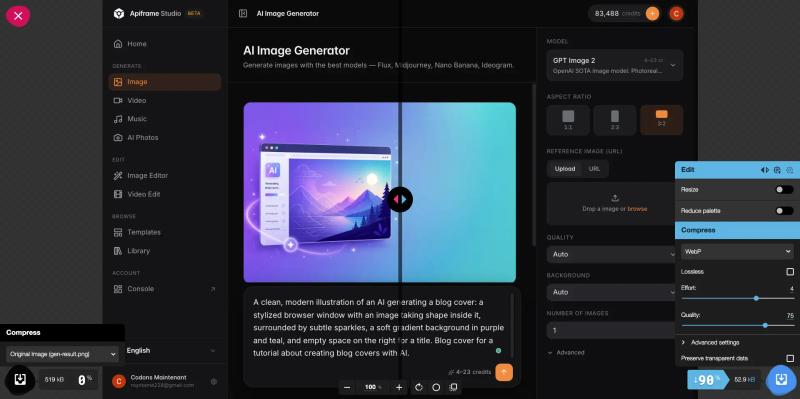Image resolution: width=800 pixels, height=399 pixels.
Task: Click the Quality value field showing 75
Action: 789,315
